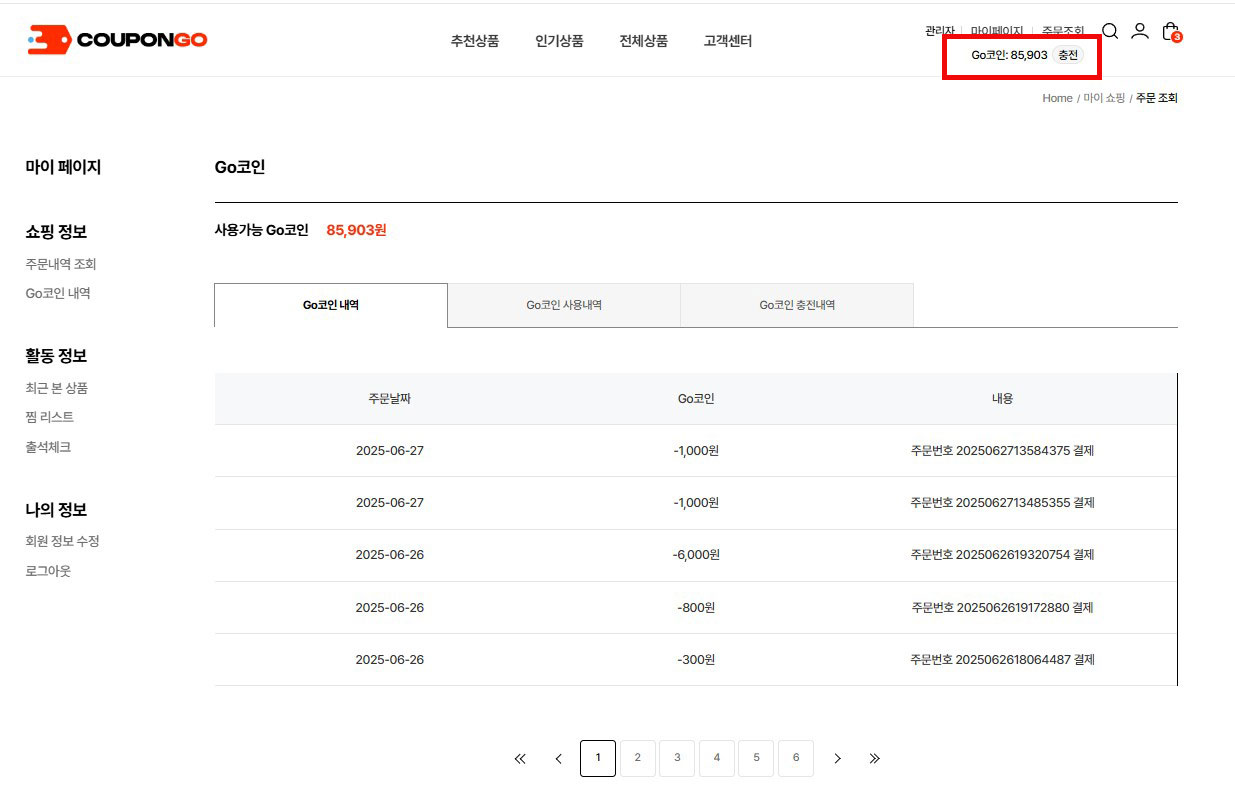Click the -300원 amount cell
This screenshot has height=787, width=1235.
click(696, 660)
